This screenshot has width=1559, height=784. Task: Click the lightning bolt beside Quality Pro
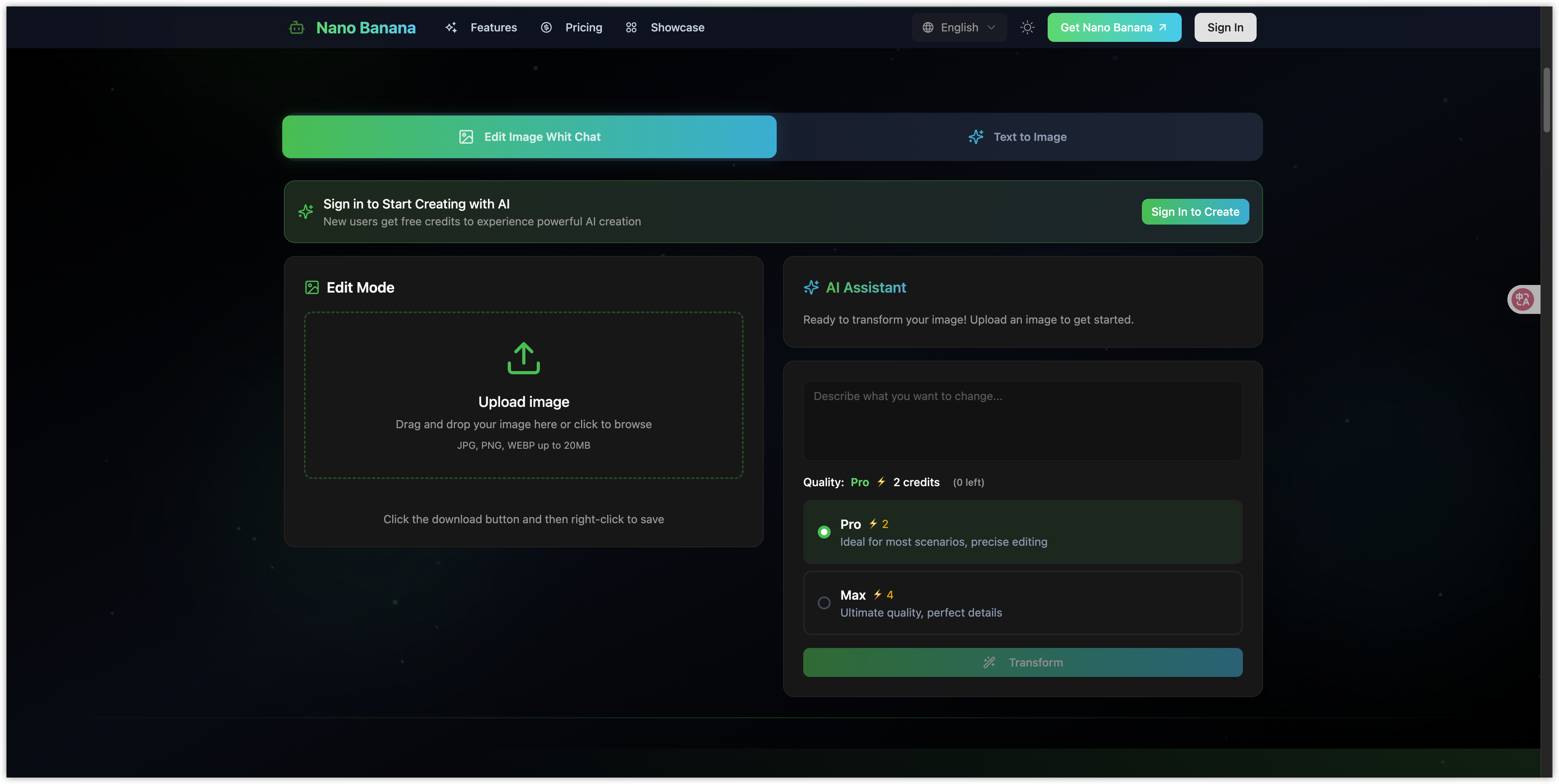pos(881,481)
